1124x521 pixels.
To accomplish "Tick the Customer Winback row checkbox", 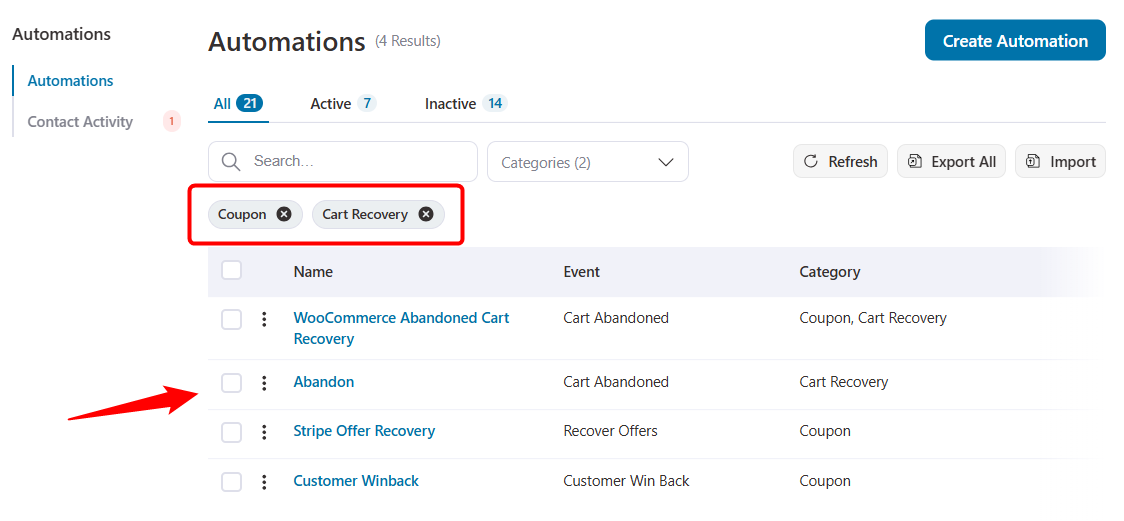I will point(232,482).
